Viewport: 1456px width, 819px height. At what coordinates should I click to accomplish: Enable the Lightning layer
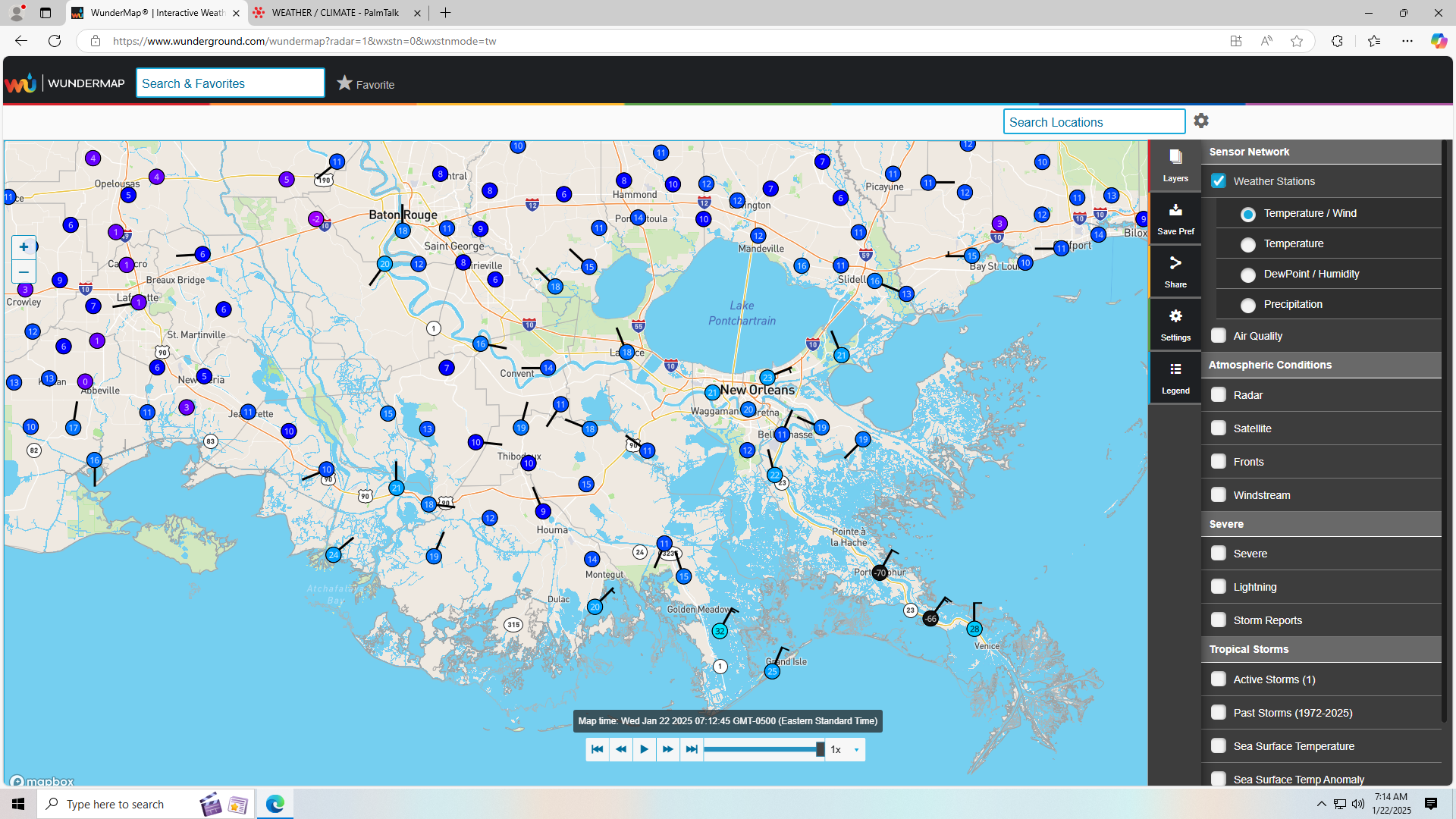pyautogui.click(x=1219, y=586)
